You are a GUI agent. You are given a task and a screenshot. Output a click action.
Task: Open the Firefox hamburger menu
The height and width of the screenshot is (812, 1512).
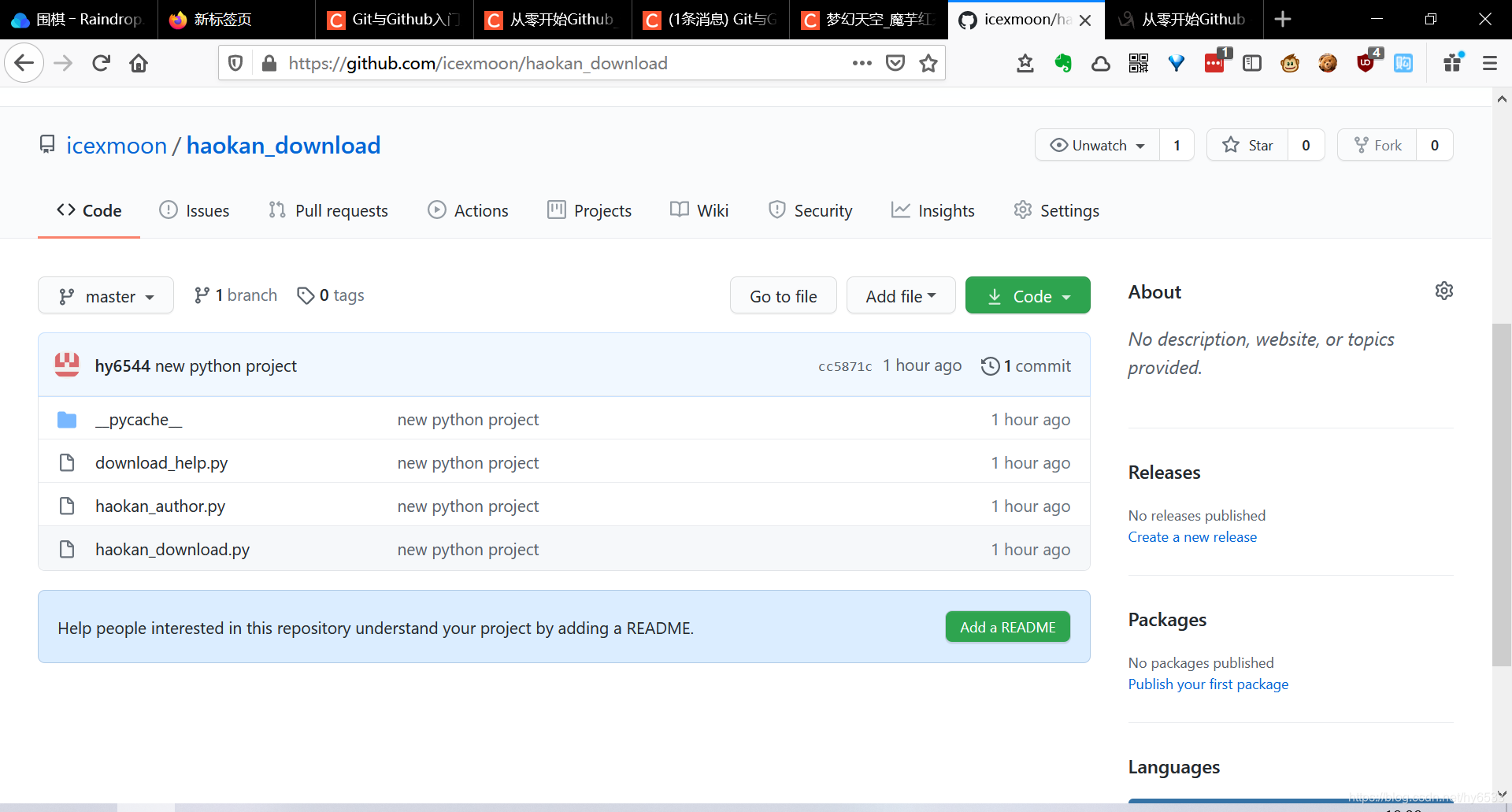[x=1489, y=63]
